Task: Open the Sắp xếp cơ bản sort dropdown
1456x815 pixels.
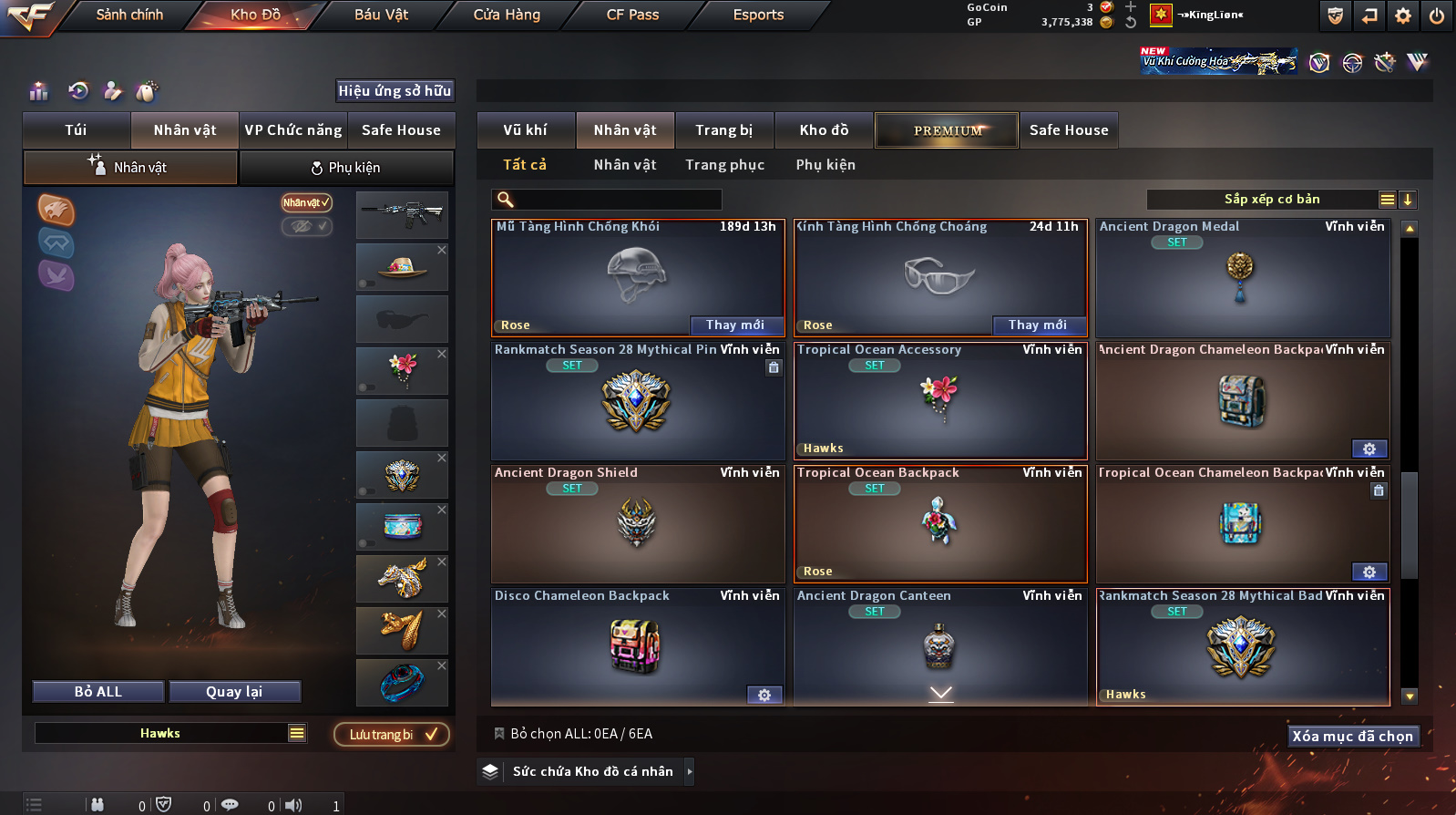Action: 1272,200
